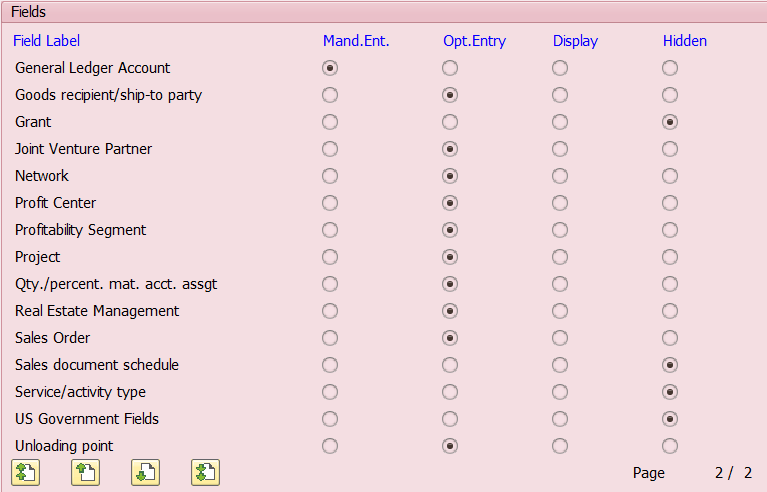Screen dimensions: 767x492
Task: Click the next page icon
Action: [x=145, y=472]
